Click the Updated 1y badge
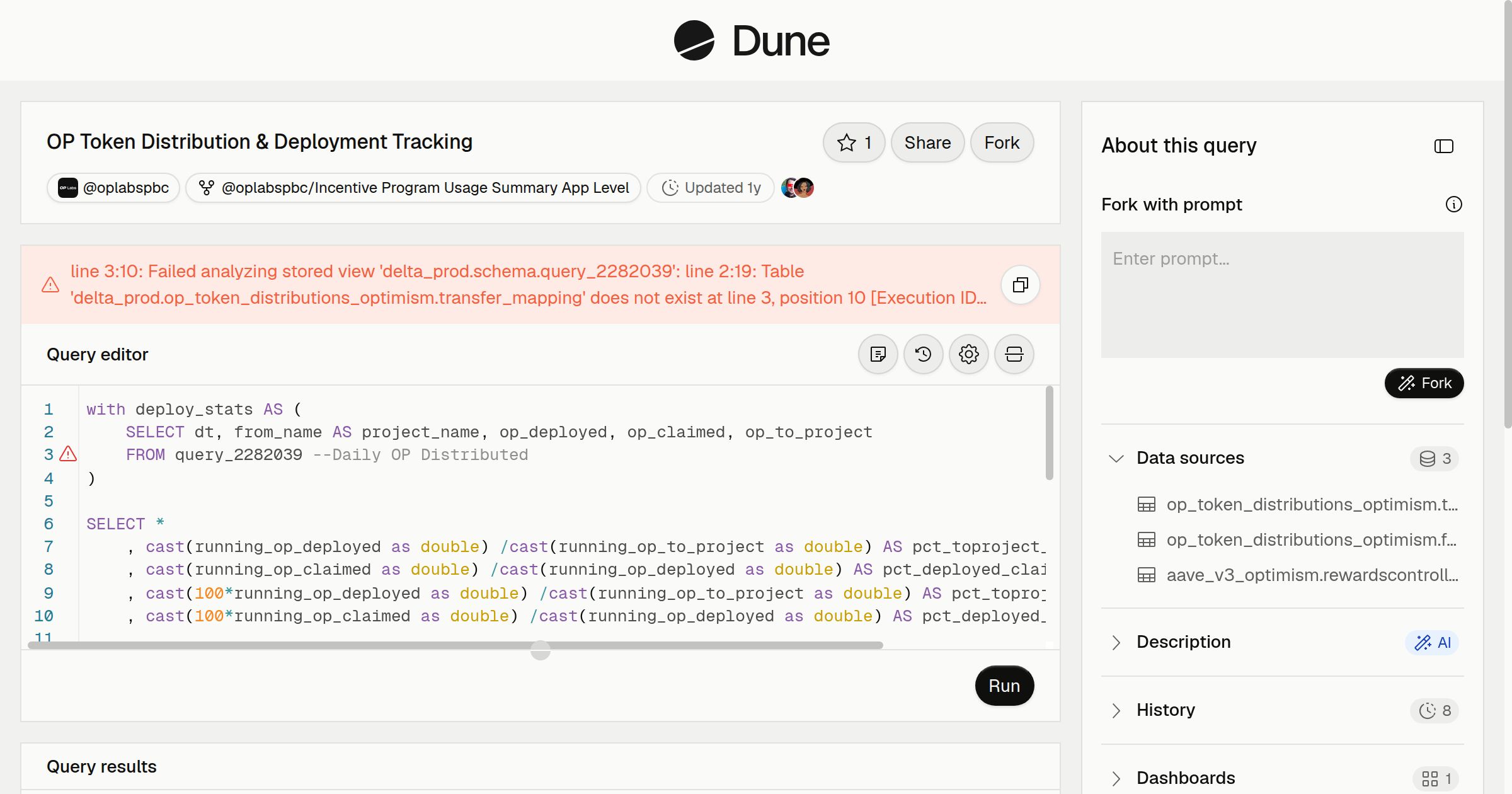The height and width of the screenshot is (794, 1512). (x=711, y=188)
